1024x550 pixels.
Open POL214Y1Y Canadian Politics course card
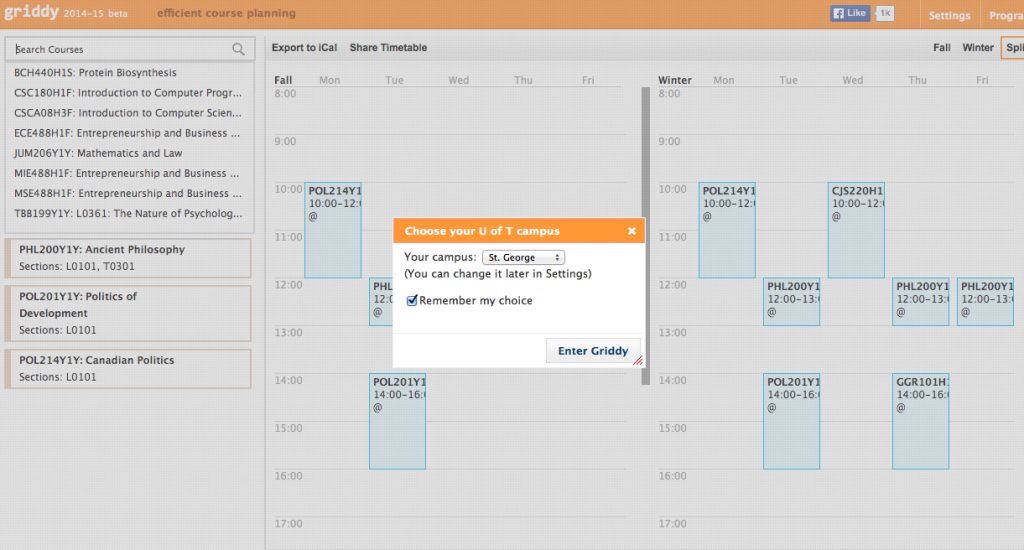[128, 368]
